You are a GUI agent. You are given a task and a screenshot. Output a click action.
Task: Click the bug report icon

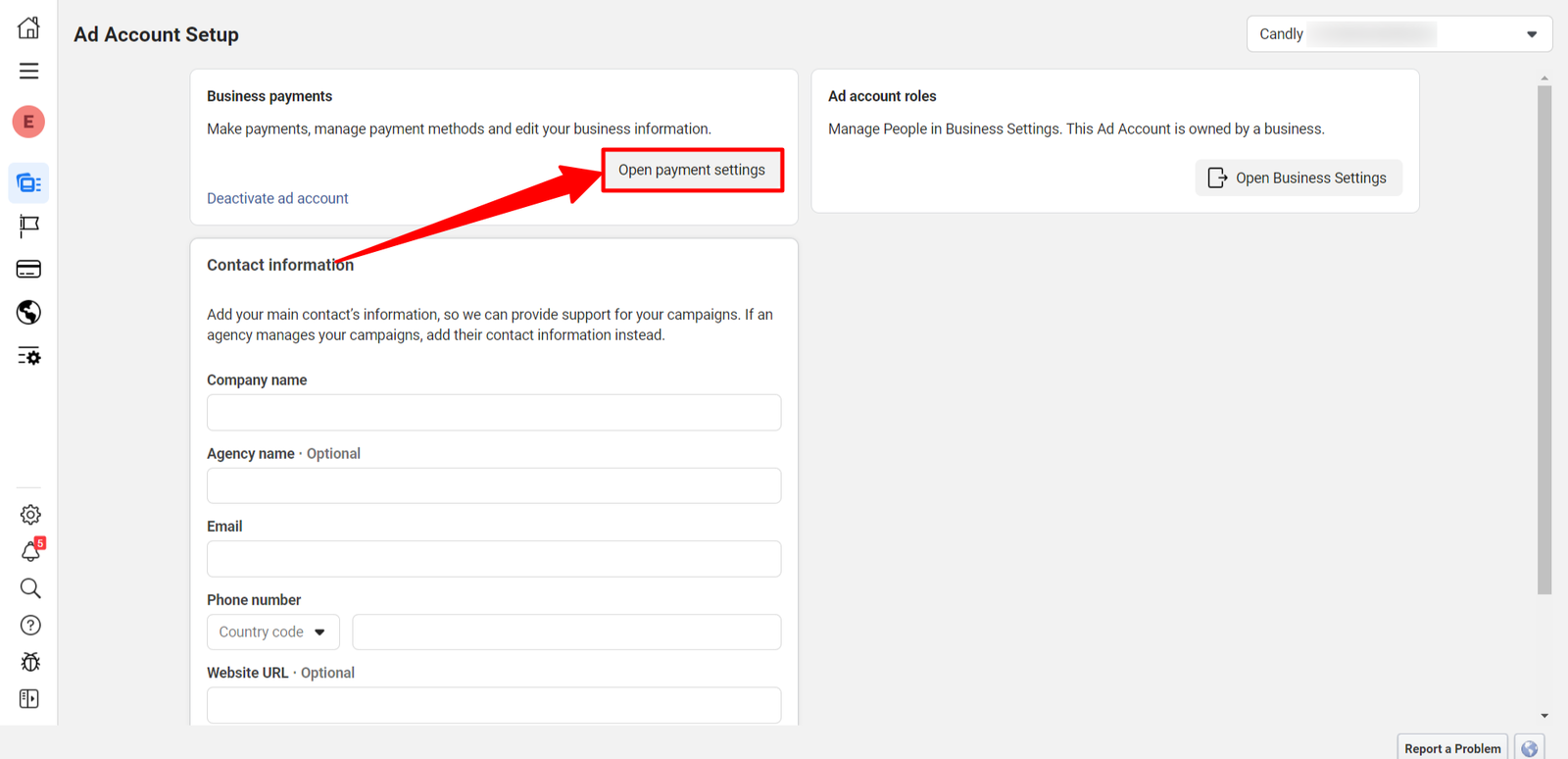point(30,662)
